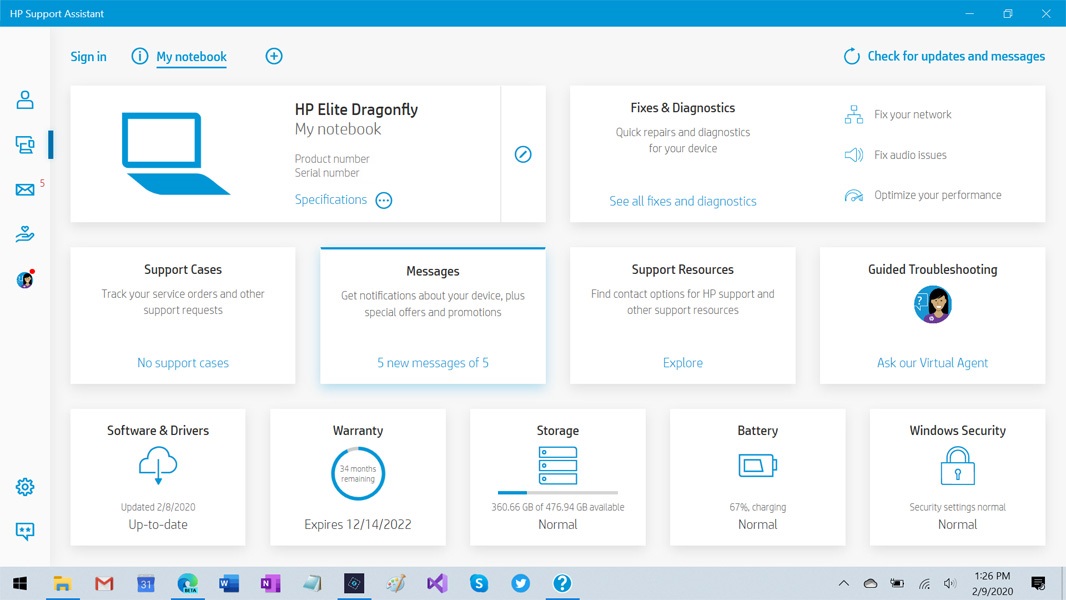
Task: Open the Warranty tile expiring 12/14/2022
Action: [x=358, y=476]
